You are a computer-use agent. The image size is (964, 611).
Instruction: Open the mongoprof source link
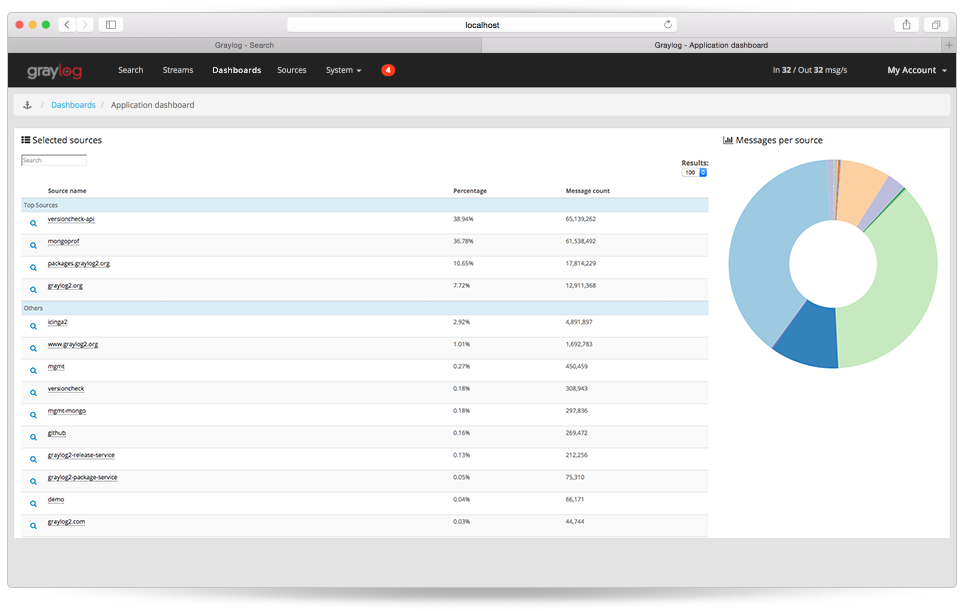(x=63, y=241)
